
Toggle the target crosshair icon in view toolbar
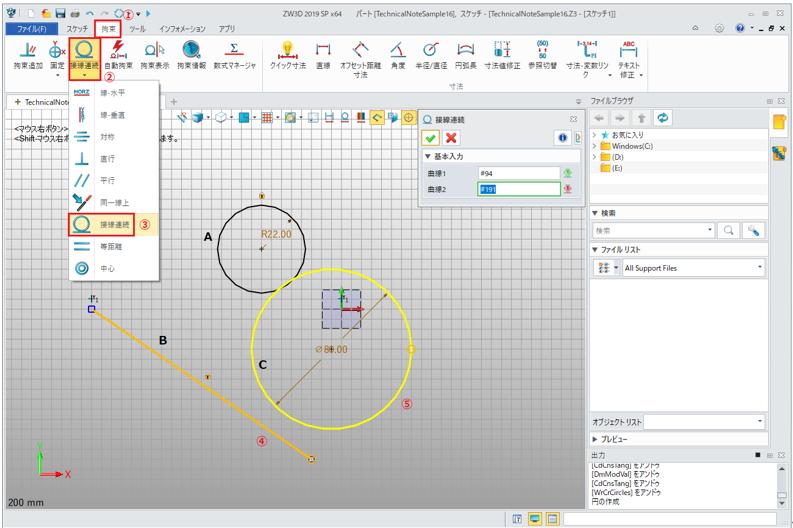coord(408,118)
